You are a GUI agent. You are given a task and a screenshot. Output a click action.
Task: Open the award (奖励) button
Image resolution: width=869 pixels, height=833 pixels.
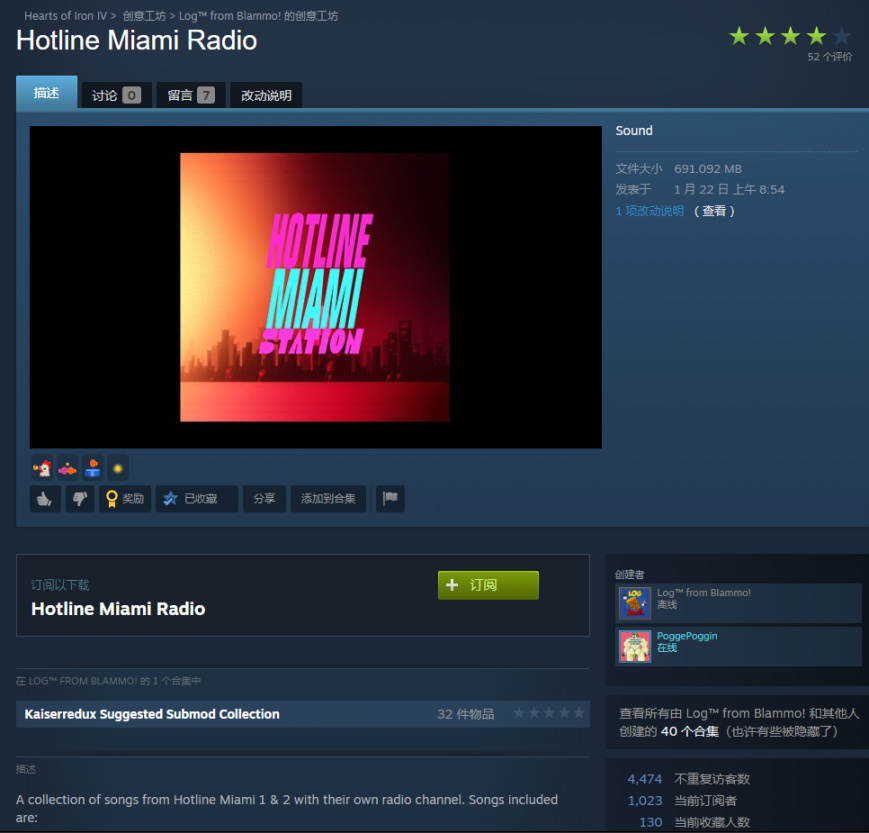tap(125, 499)
